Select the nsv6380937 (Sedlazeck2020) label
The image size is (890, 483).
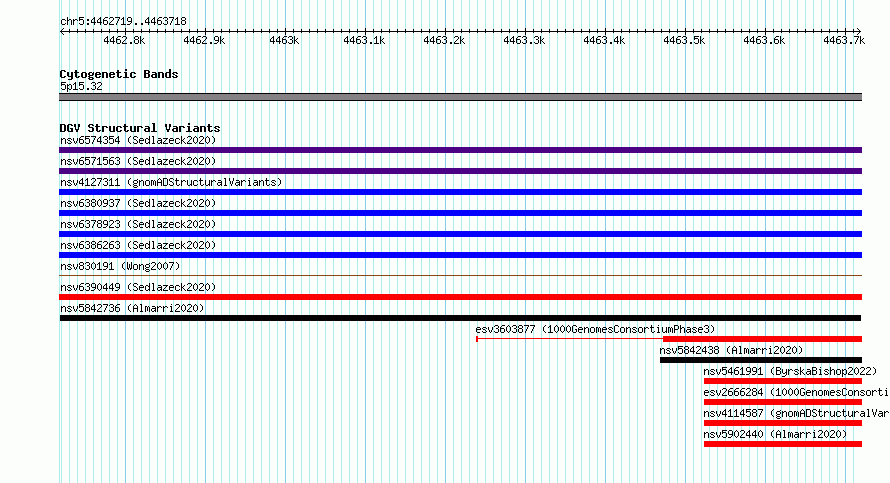pos(138,203)
